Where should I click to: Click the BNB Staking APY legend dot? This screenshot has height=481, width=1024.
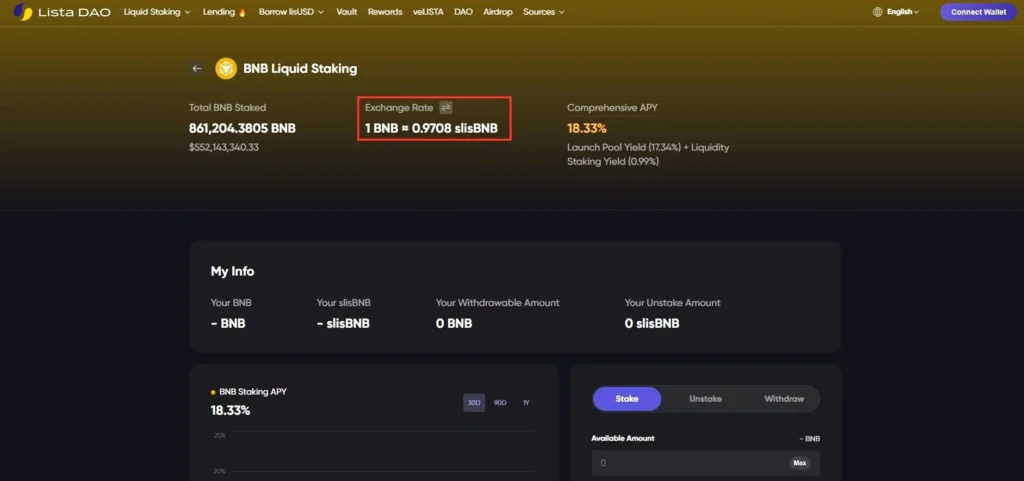(x=213, y=392)
